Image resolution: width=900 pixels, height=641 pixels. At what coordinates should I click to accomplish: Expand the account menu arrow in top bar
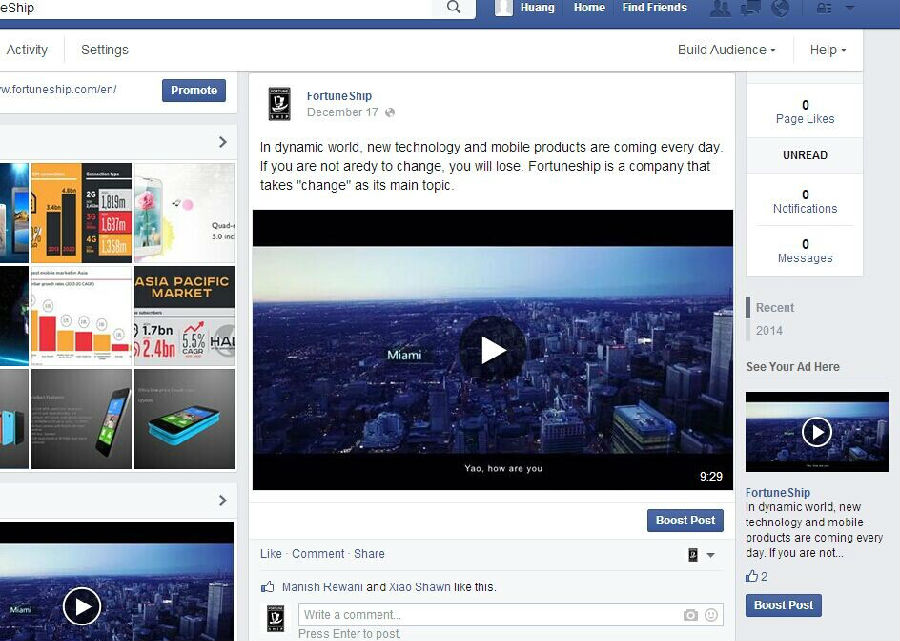tap(850, 8)
